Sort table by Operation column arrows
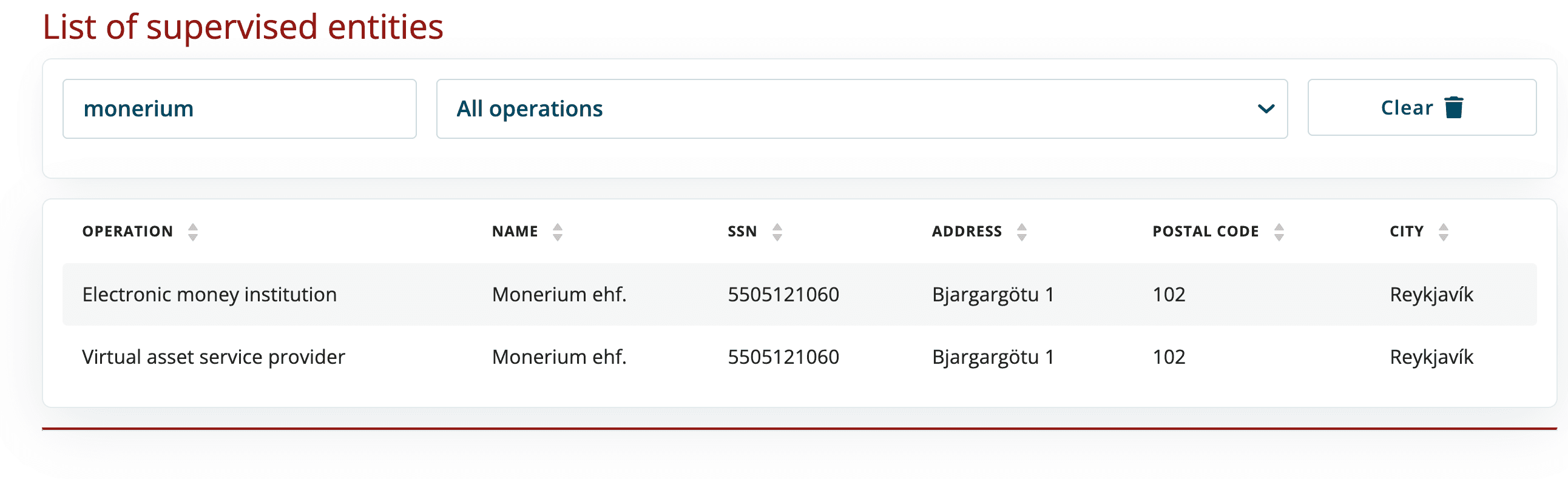Screen dimensions: 1568x479 pyautogui.click(x=192, y=232)
